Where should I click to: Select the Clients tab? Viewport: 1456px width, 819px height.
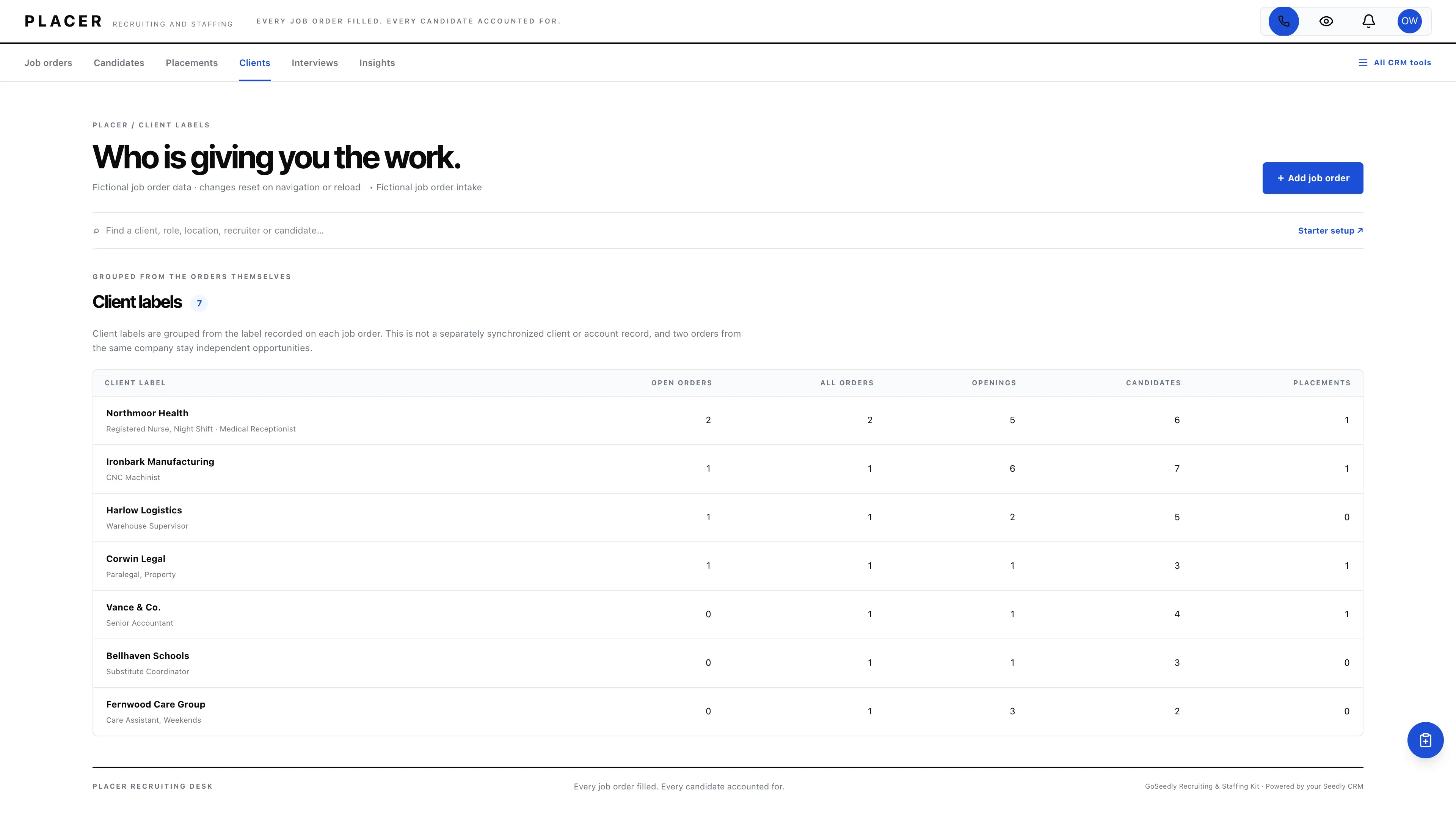[254, 63]
